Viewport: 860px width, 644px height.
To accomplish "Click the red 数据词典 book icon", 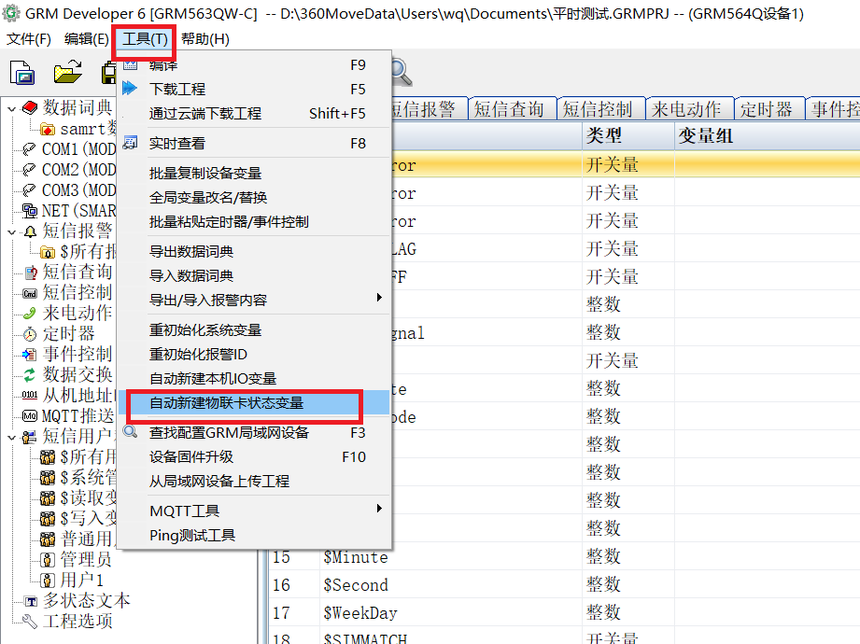I will (x=30, y=108).
